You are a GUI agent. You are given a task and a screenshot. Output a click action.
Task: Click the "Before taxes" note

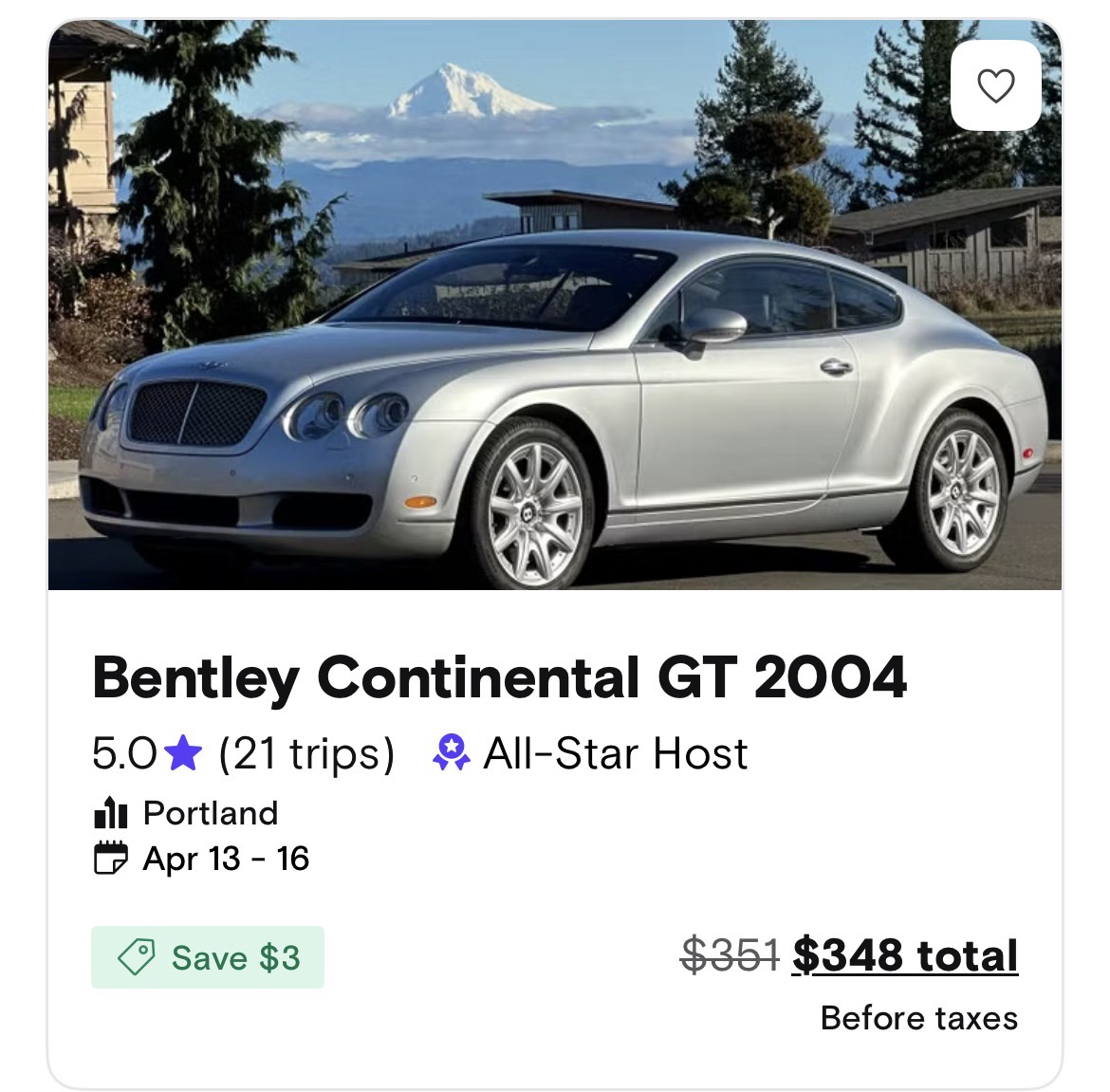pyautogui.click(x=918, y=1018)
